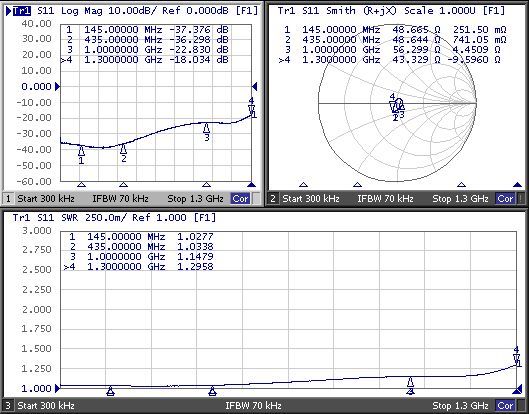Click the Ref 1.000 value in SWR title
This screenshot has width=529, height=414.
click(x=159, y=218)
